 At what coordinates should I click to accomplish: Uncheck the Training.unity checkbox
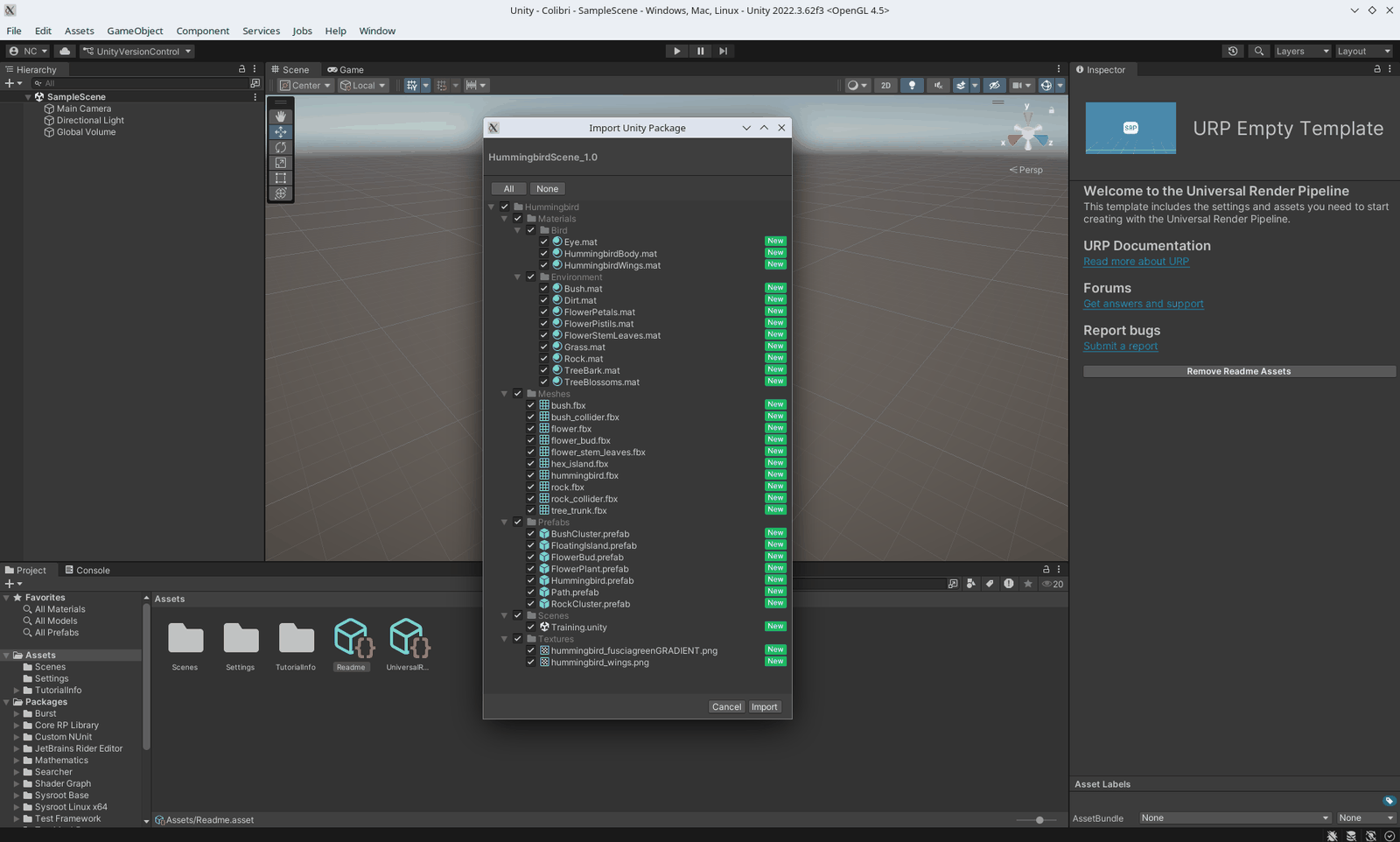[x=531, y=627]
